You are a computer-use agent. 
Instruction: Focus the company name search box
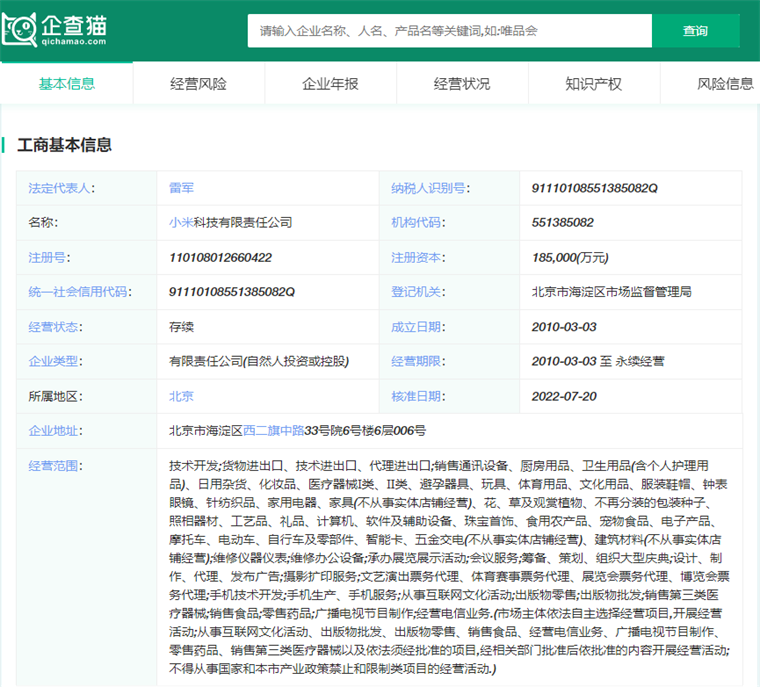point(450,31)
